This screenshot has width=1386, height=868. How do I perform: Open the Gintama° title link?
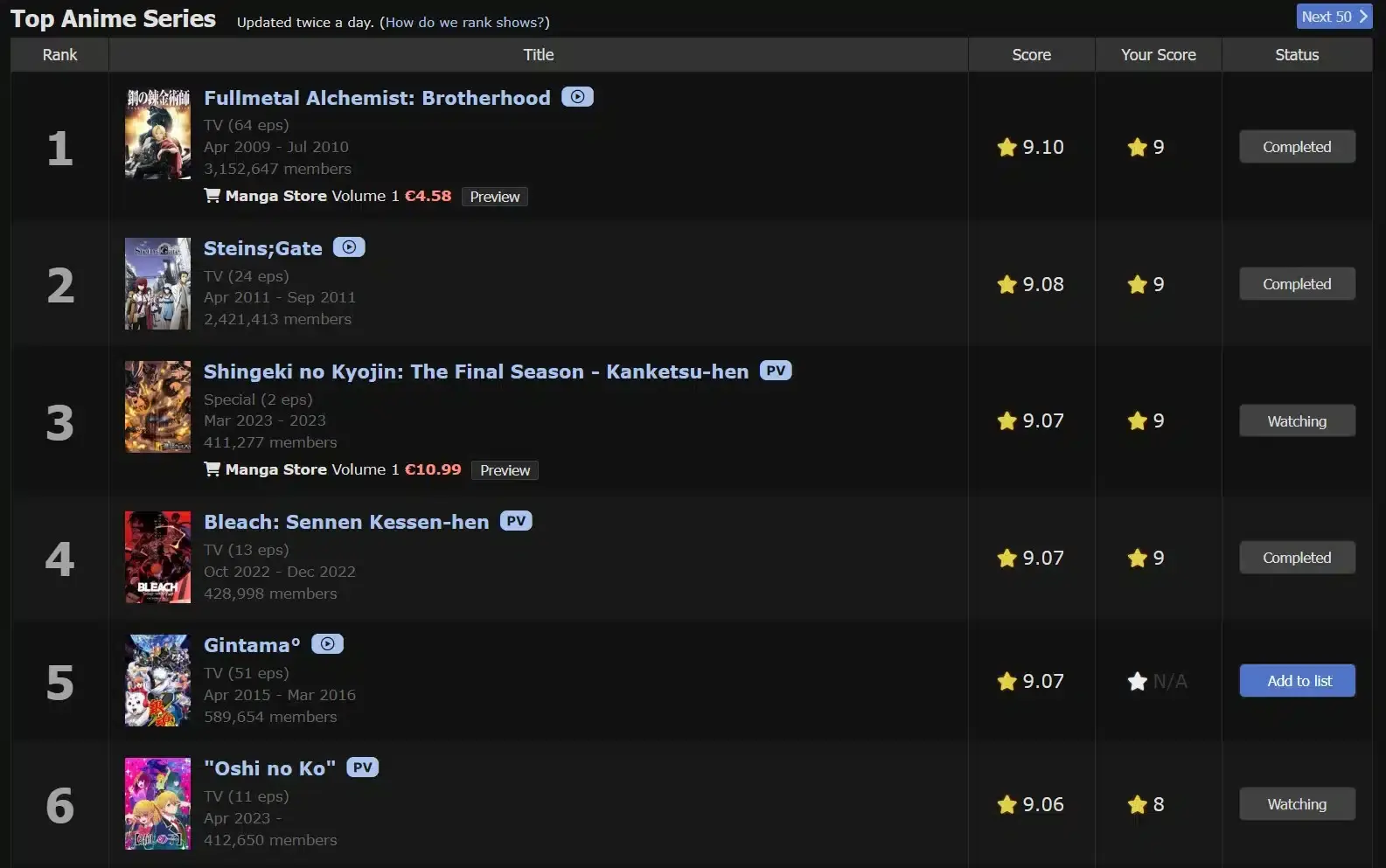coord(252,645)
